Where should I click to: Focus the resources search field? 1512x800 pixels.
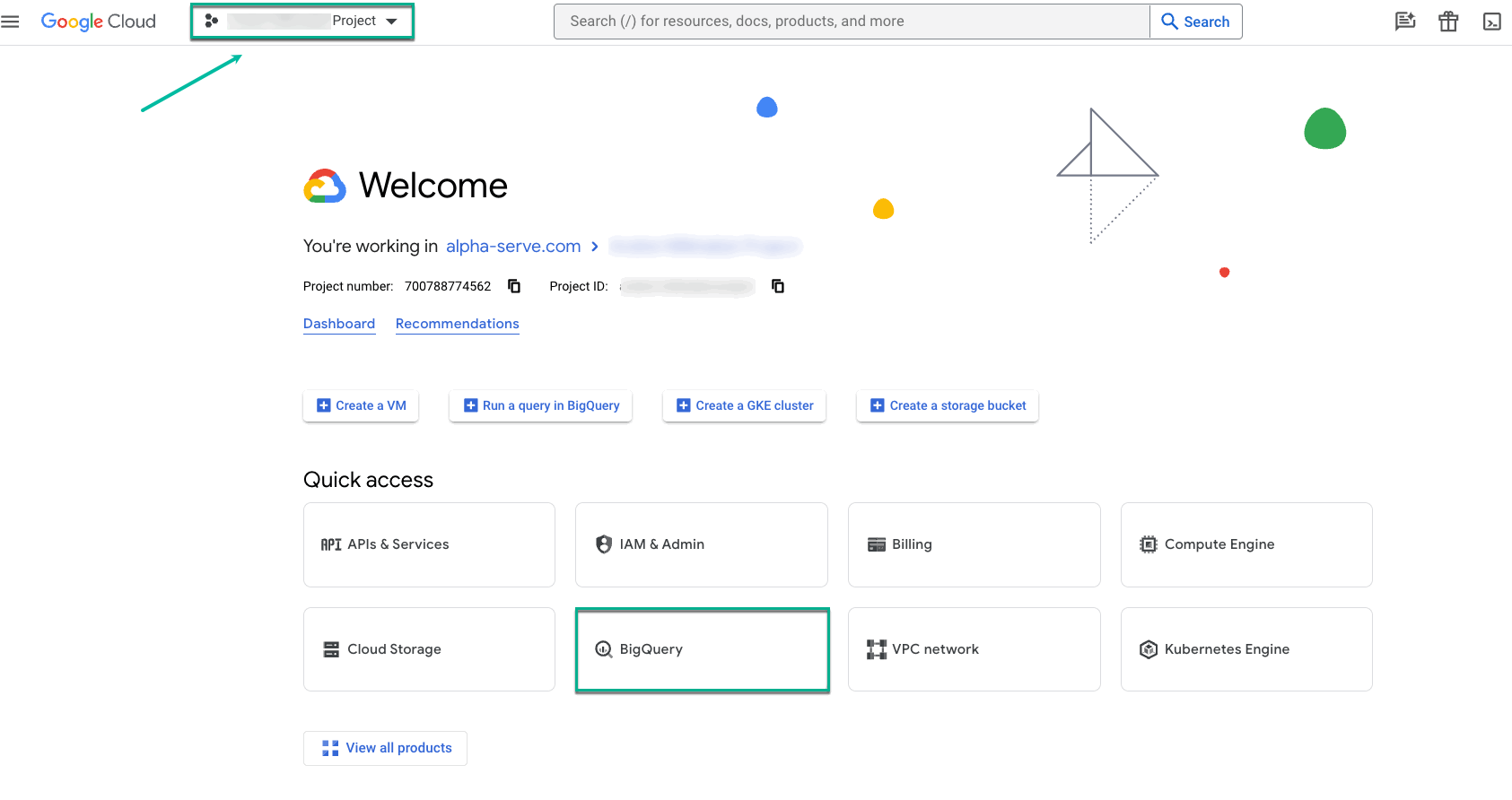(x=852, y=22)
